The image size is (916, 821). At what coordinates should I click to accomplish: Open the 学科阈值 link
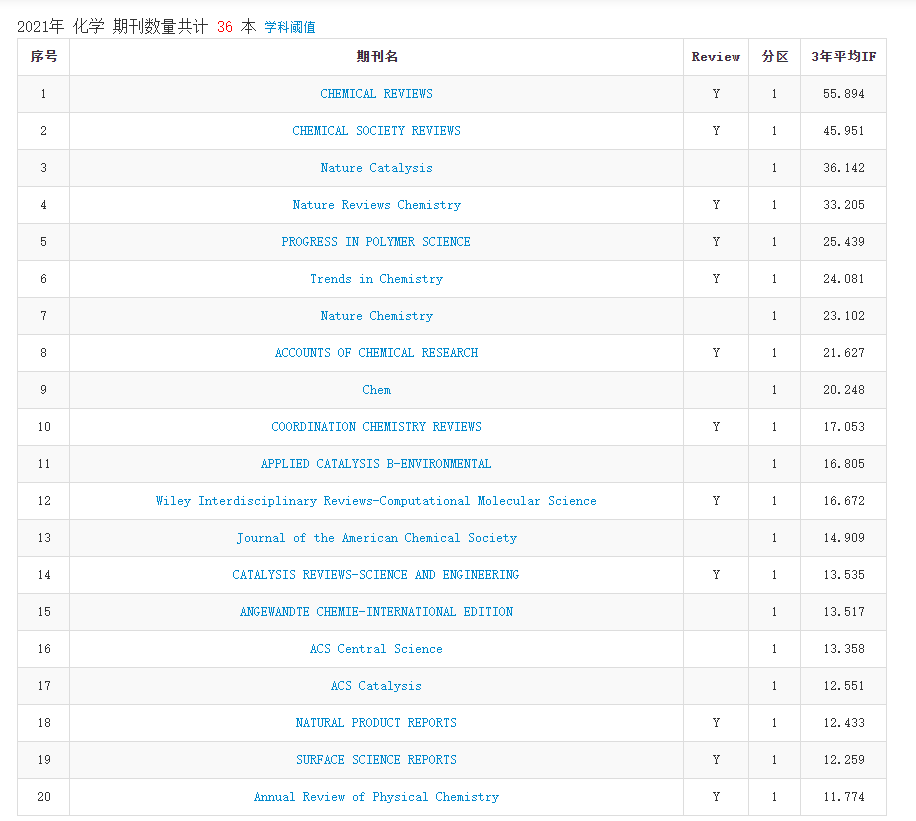pos(290,27)
